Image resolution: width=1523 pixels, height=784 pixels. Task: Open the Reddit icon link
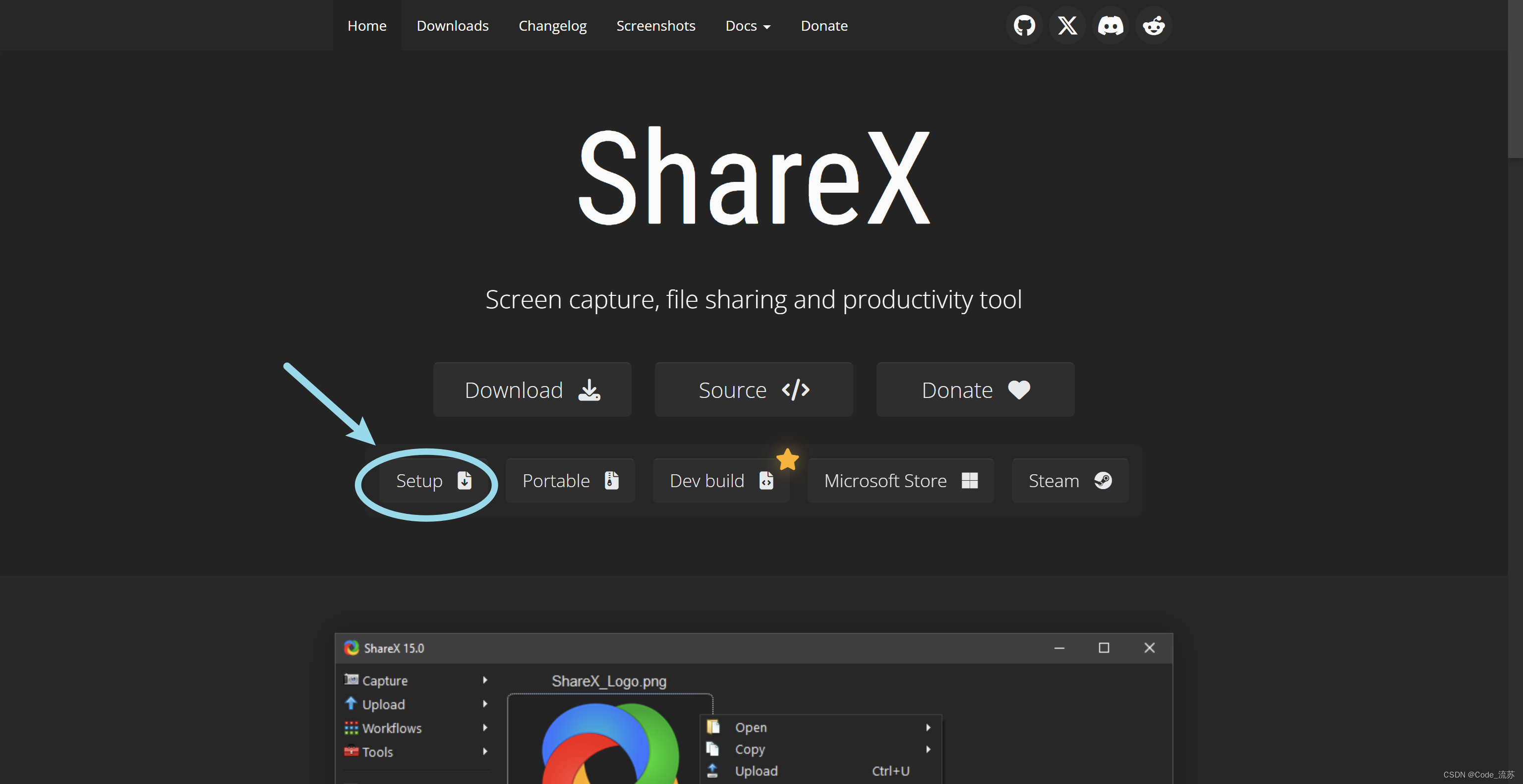tap(1154, 25)
